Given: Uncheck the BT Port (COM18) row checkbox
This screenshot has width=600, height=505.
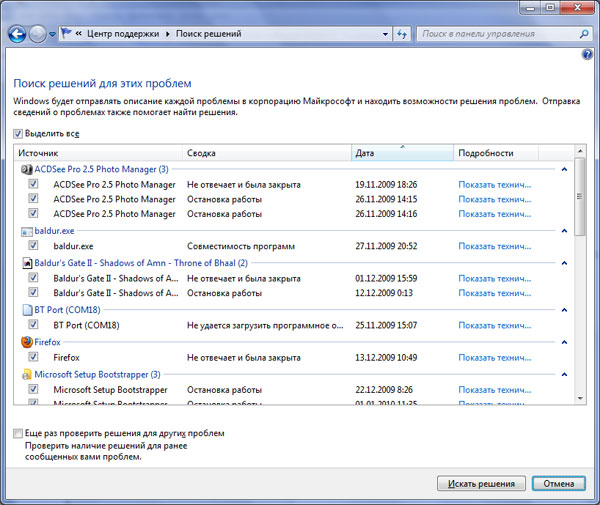Looking at the screenshot, I should [33, 324].
